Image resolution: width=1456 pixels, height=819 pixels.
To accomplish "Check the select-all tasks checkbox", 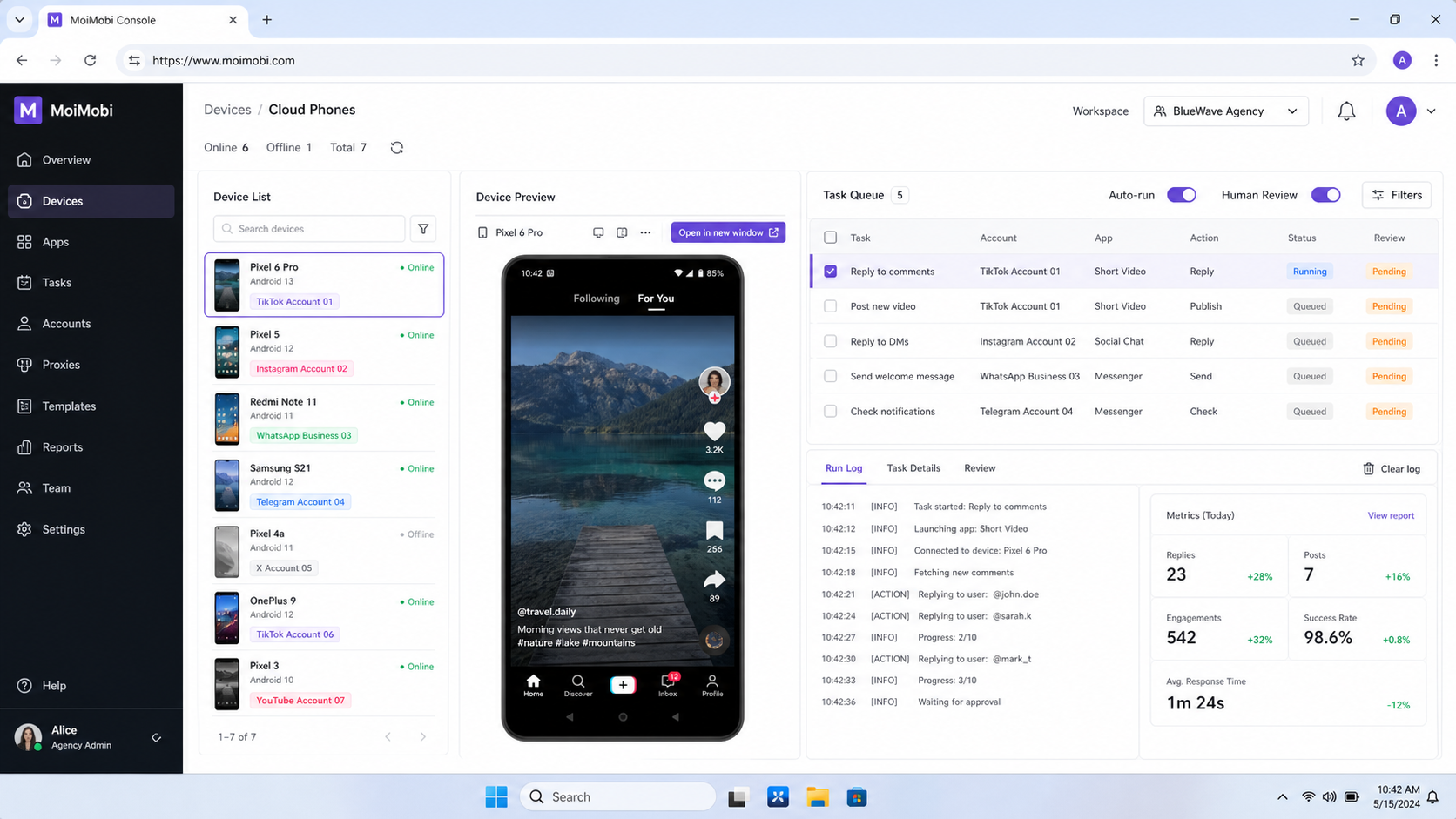I will (x=830, y=238).
